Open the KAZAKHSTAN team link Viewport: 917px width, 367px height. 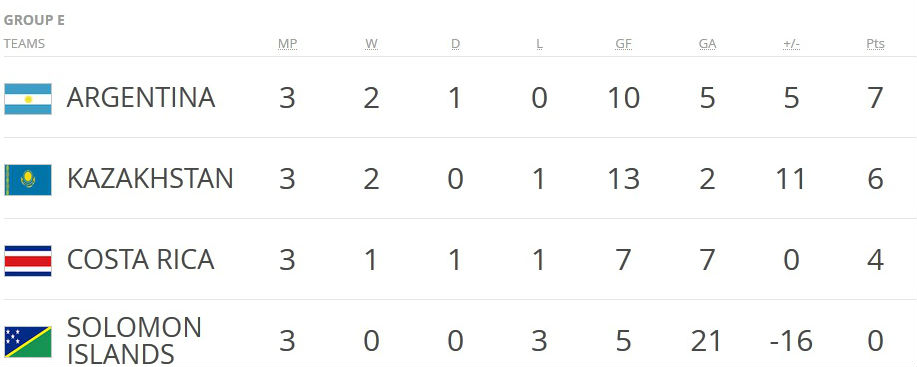(150, 179)
